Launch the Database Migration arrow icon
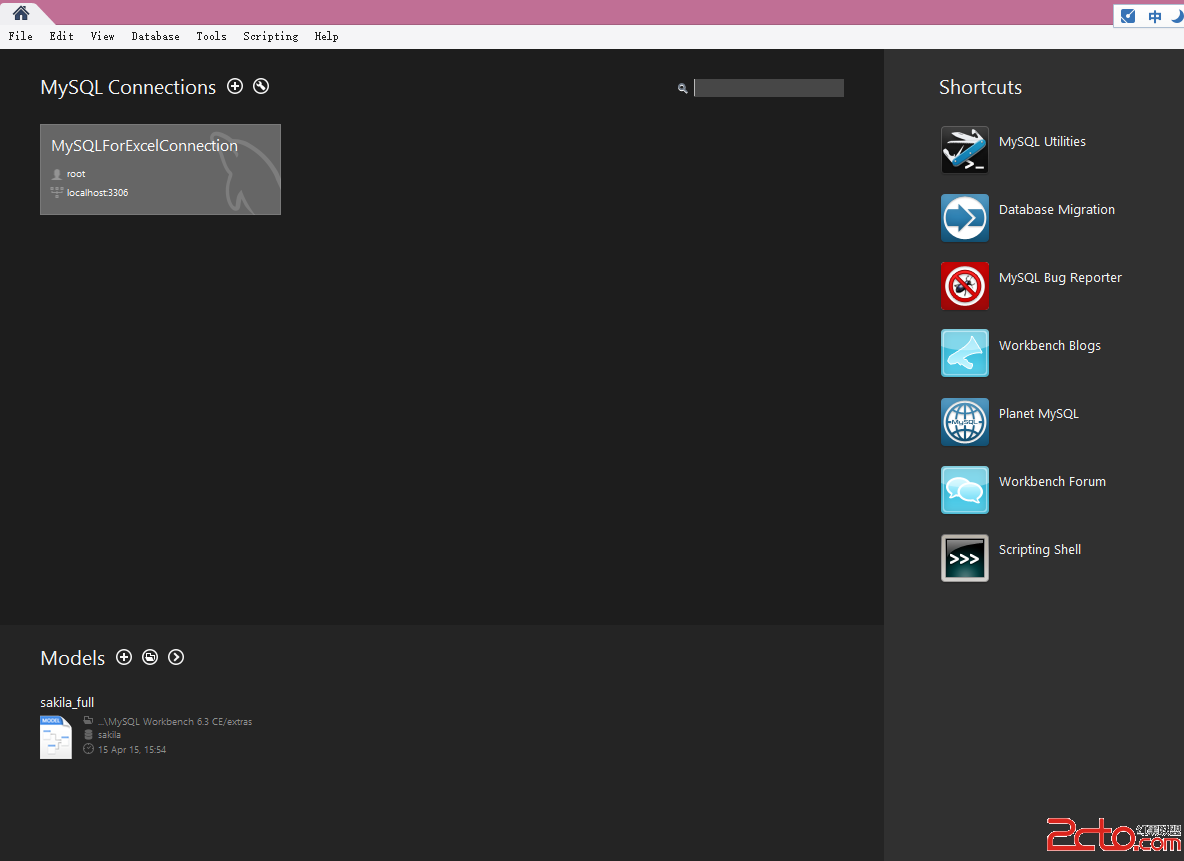The image size is (1184, 861). coord(964,218)
